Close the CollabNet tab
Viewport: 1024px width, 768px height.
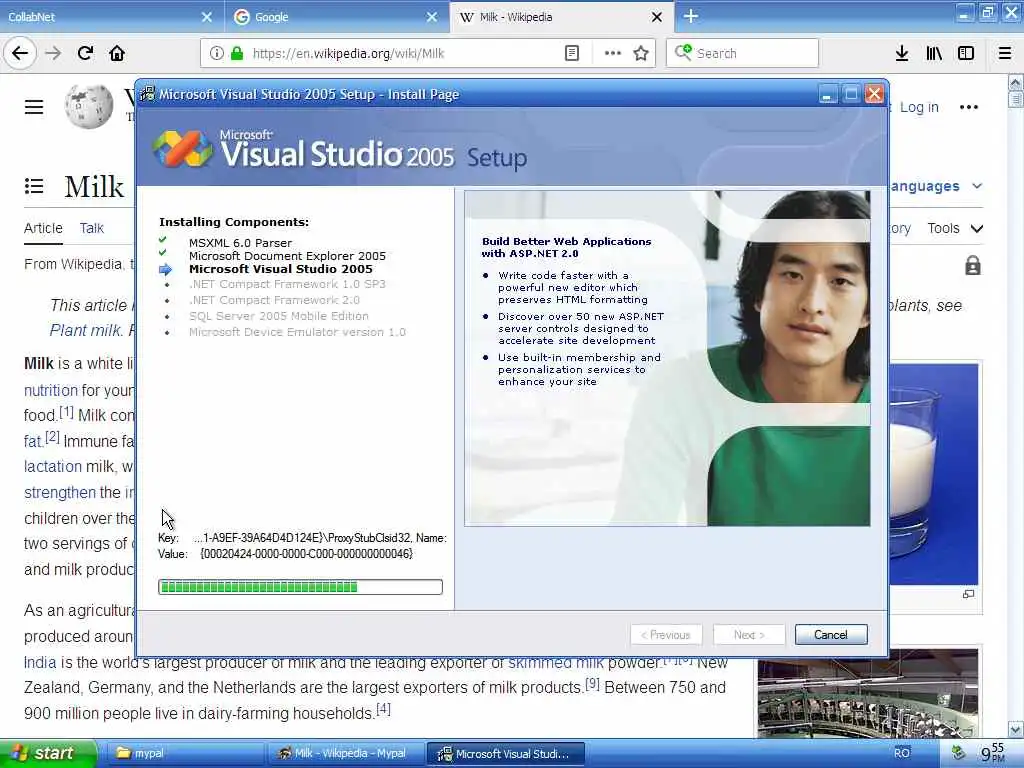pos(206,17)
